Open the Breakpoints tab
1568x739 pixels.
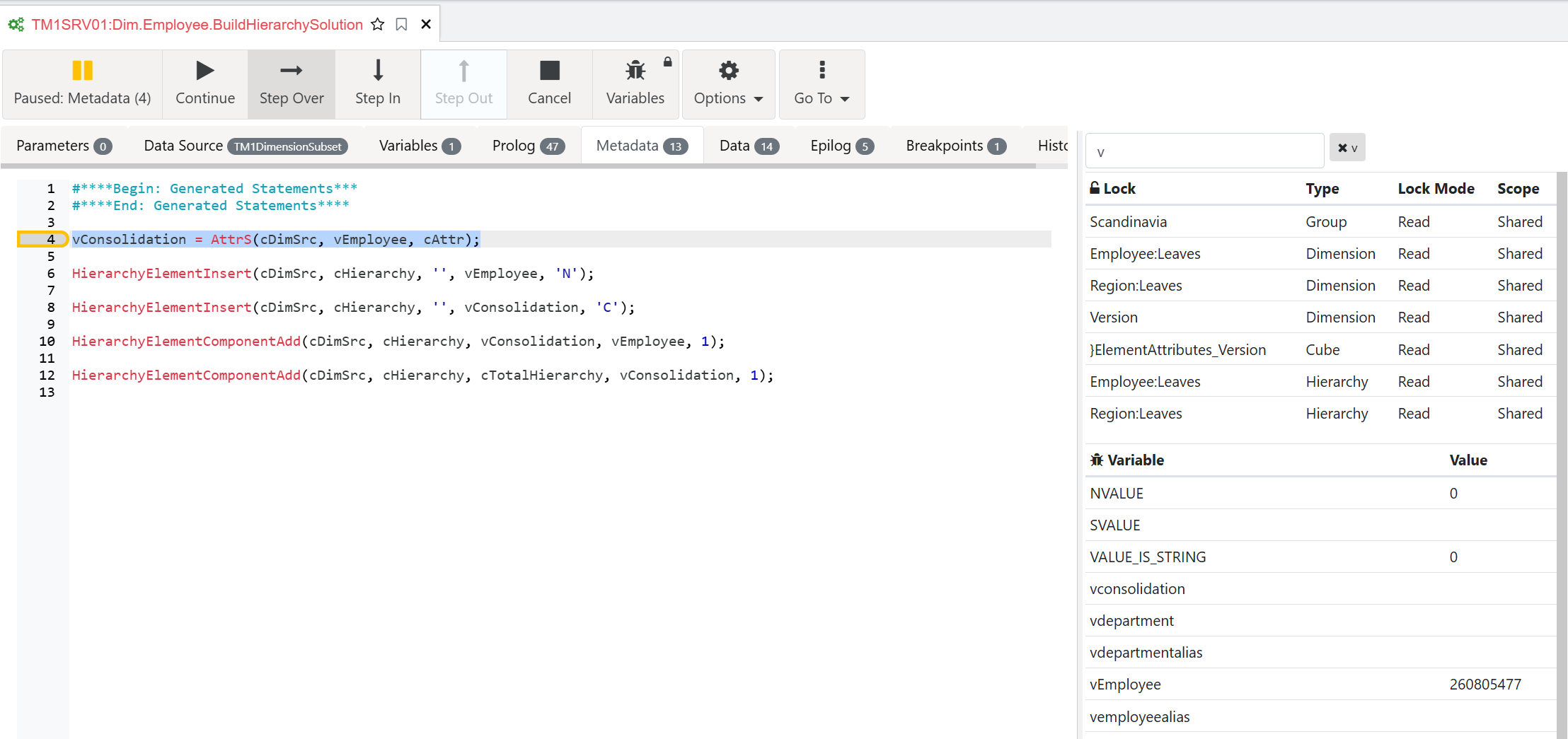(956, 146)
